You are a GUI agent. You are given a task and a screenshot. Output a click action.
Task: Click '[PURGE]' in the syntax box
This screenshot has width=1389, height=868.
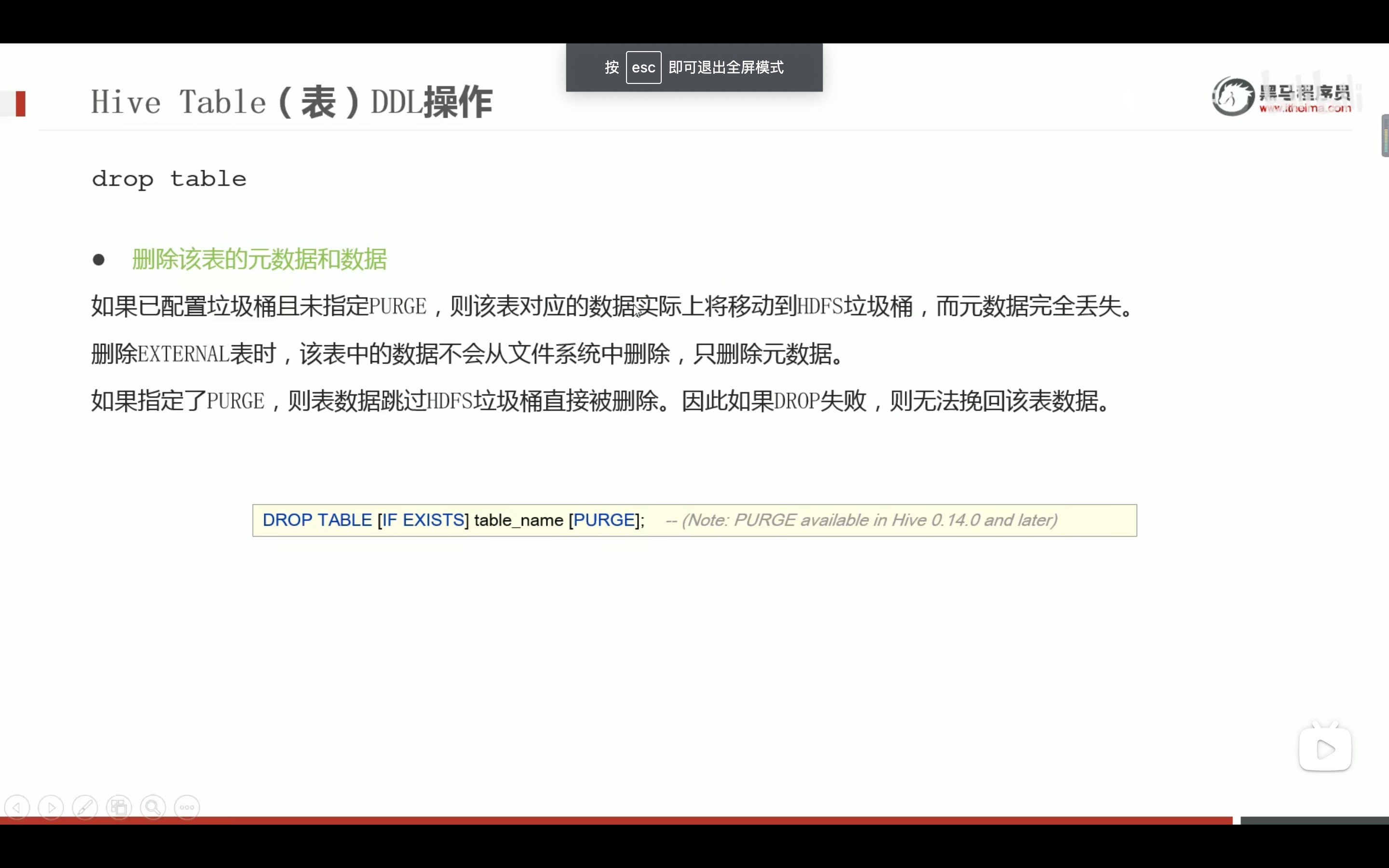[x=604, y=520]
